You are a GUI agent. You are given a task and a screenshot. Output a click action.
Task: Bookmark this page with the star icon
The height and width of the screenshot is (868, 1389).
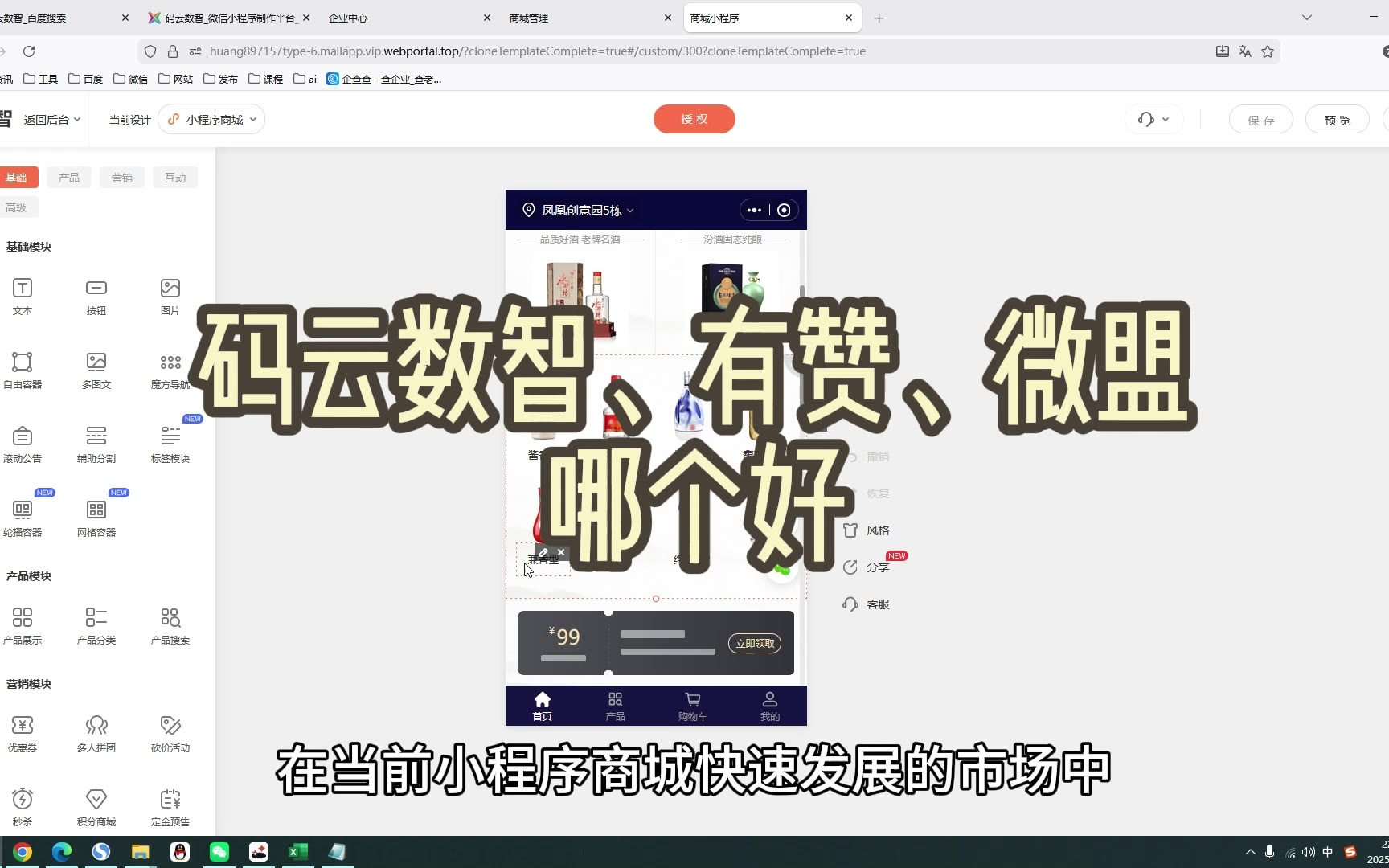tap(1268, 51)
